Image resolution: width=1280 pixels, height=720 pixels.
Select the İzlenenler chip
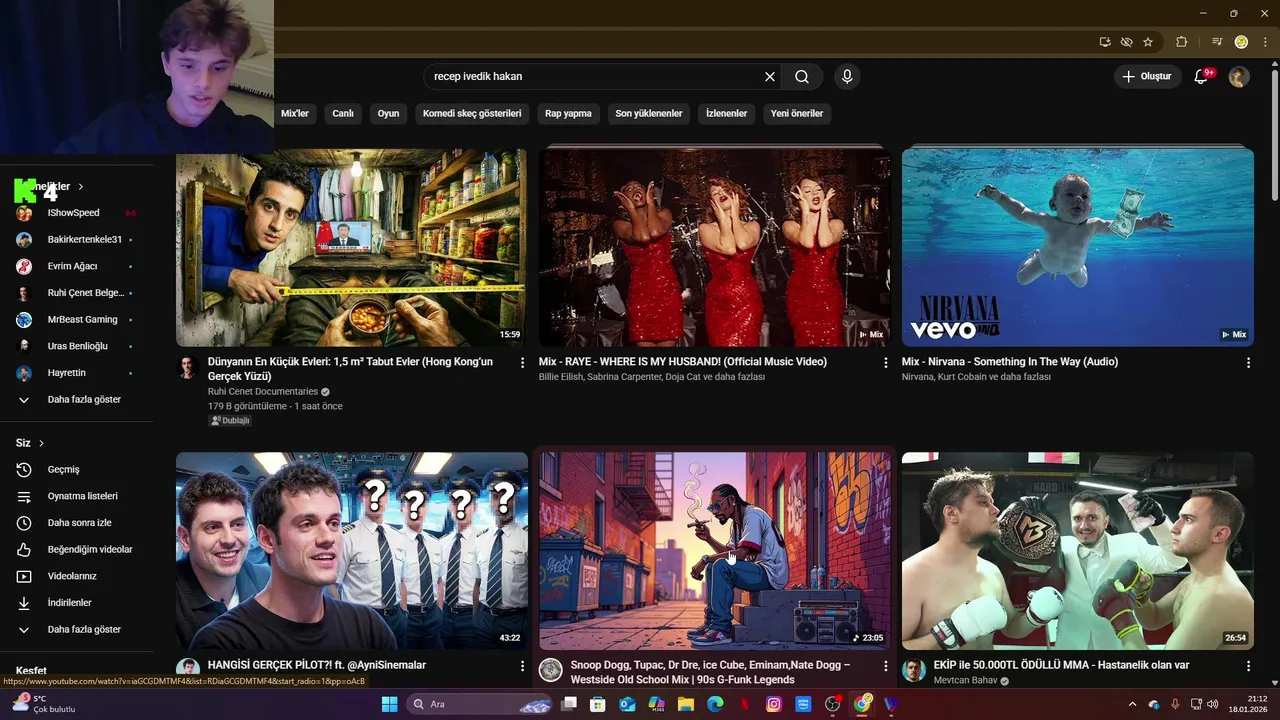pos(727,114)
